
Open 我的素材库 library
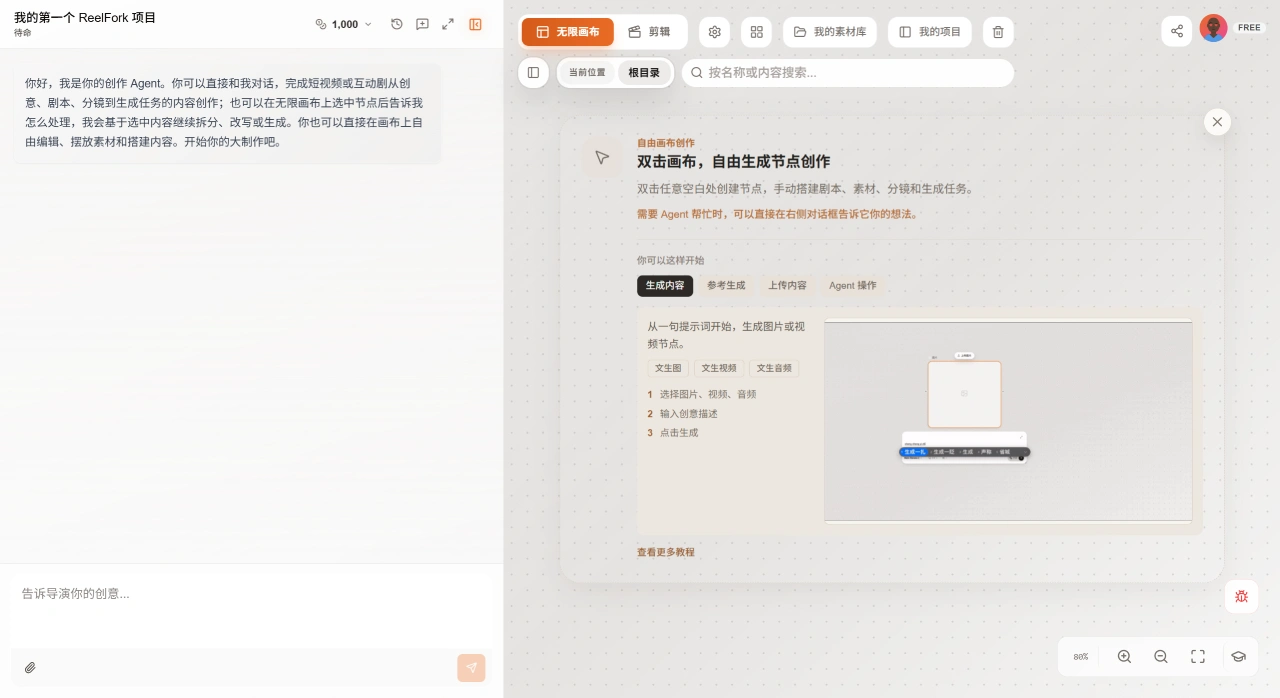click(x=830, y=32)
